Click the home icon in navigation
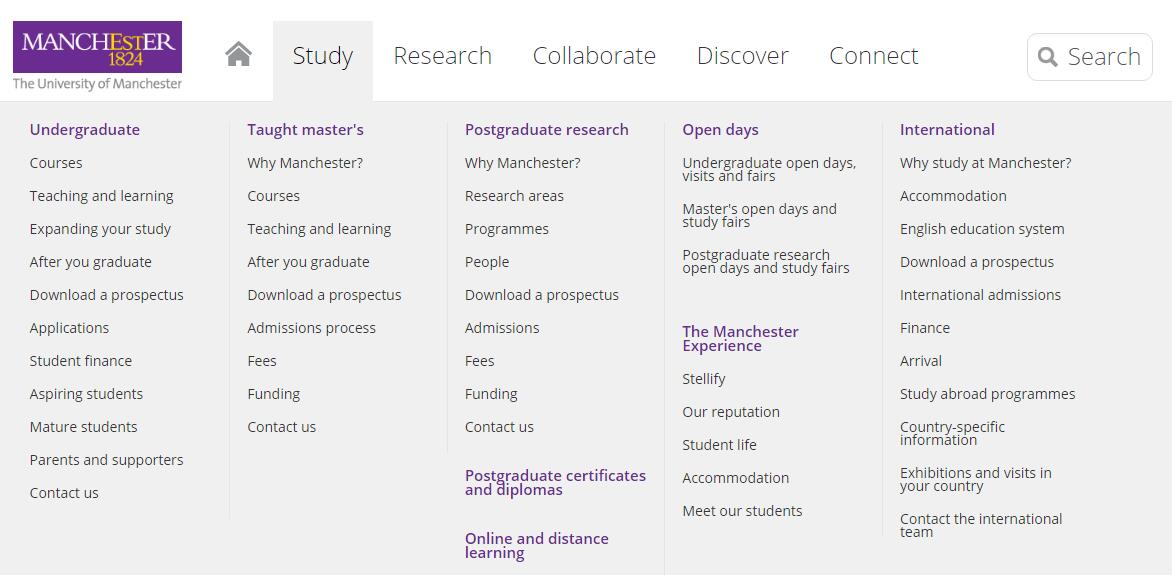This screenshot has width=1172, height=575. 238,55
